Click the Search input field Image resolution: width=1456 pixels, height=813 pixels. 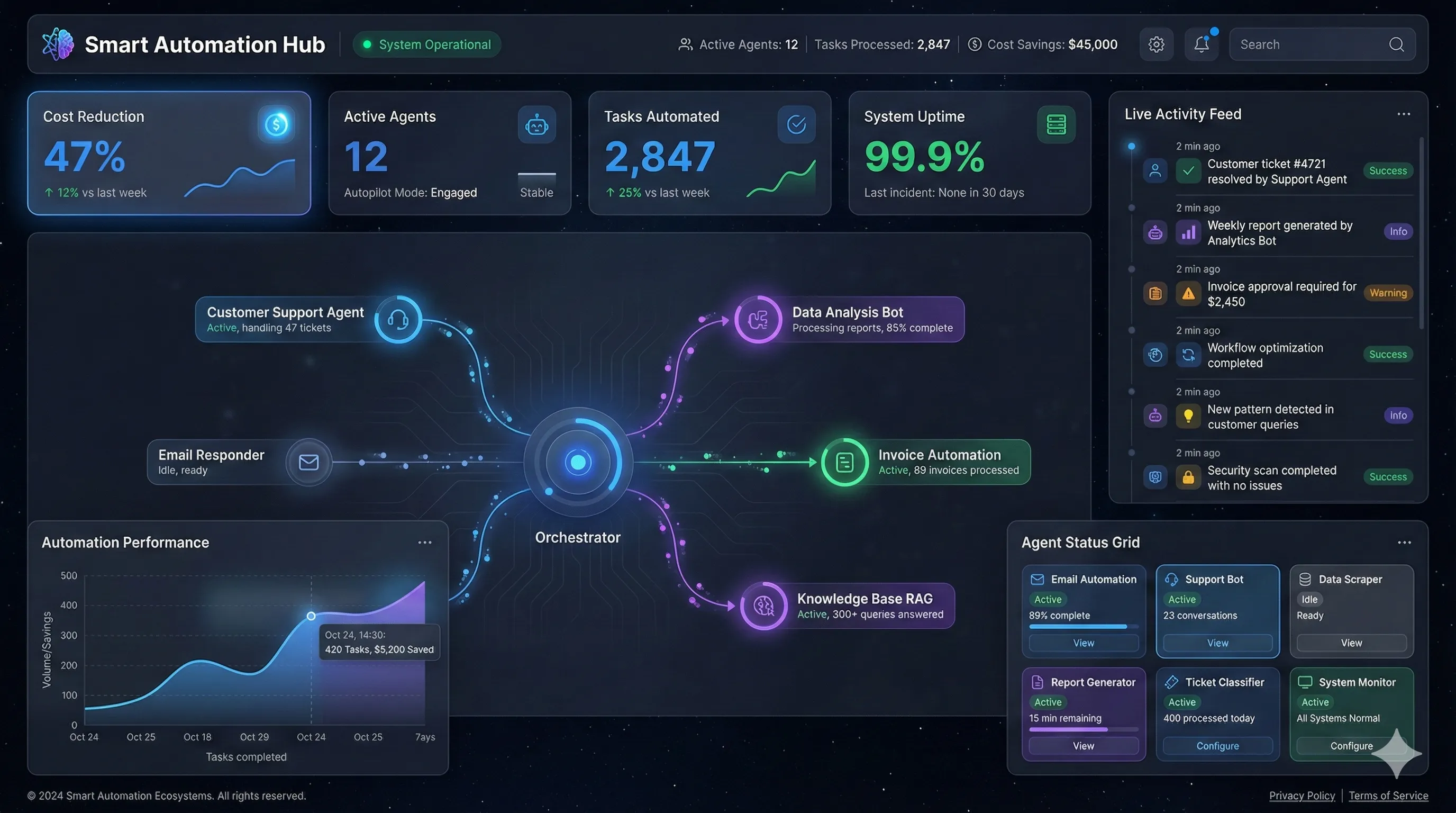pyautogui.click(x=1312, y=44)
